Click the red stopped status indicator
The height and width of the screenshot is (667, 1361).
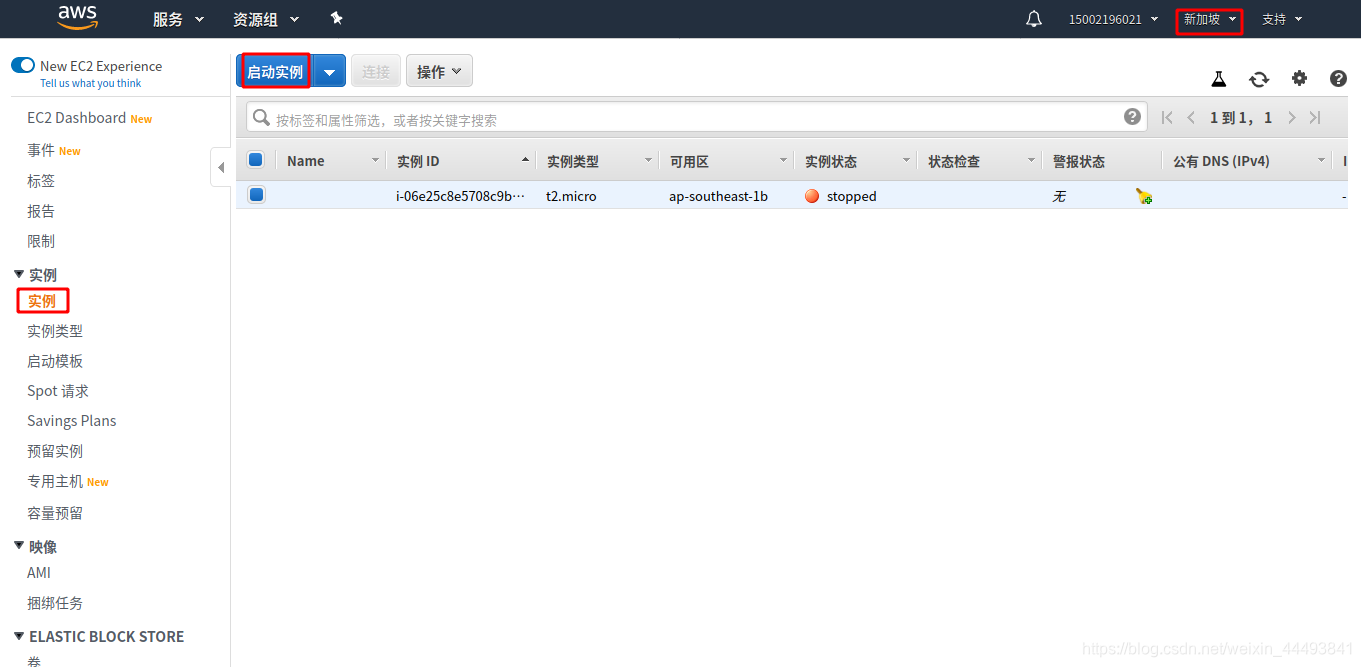(x=812, y=196)
